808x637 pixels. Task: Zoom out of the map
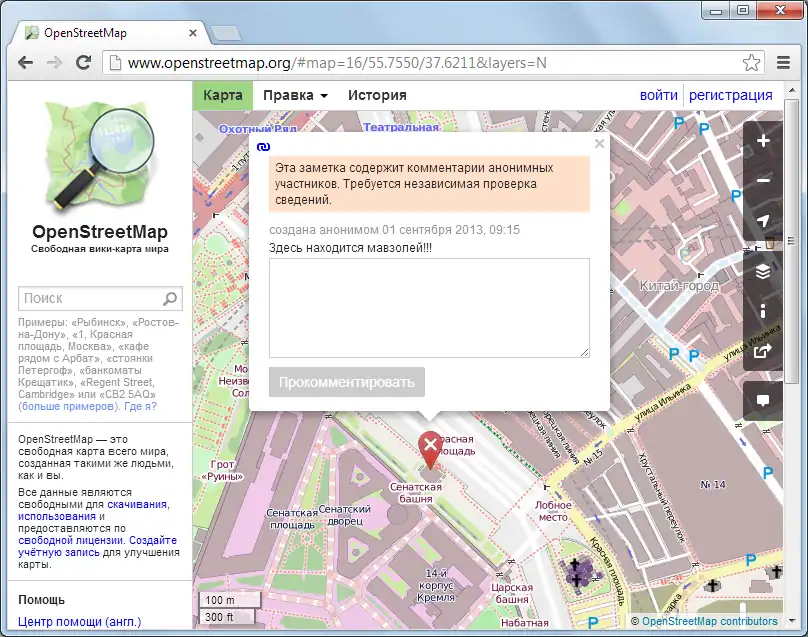tap(764, 181)
